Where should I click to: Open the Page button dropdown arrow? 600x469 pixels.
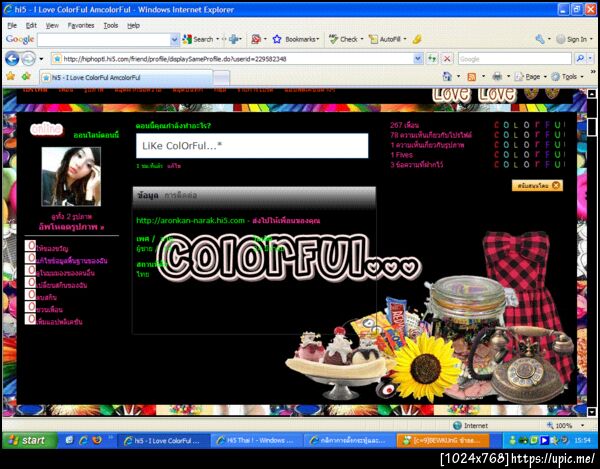pyautogui.click(x=545, y=77)
